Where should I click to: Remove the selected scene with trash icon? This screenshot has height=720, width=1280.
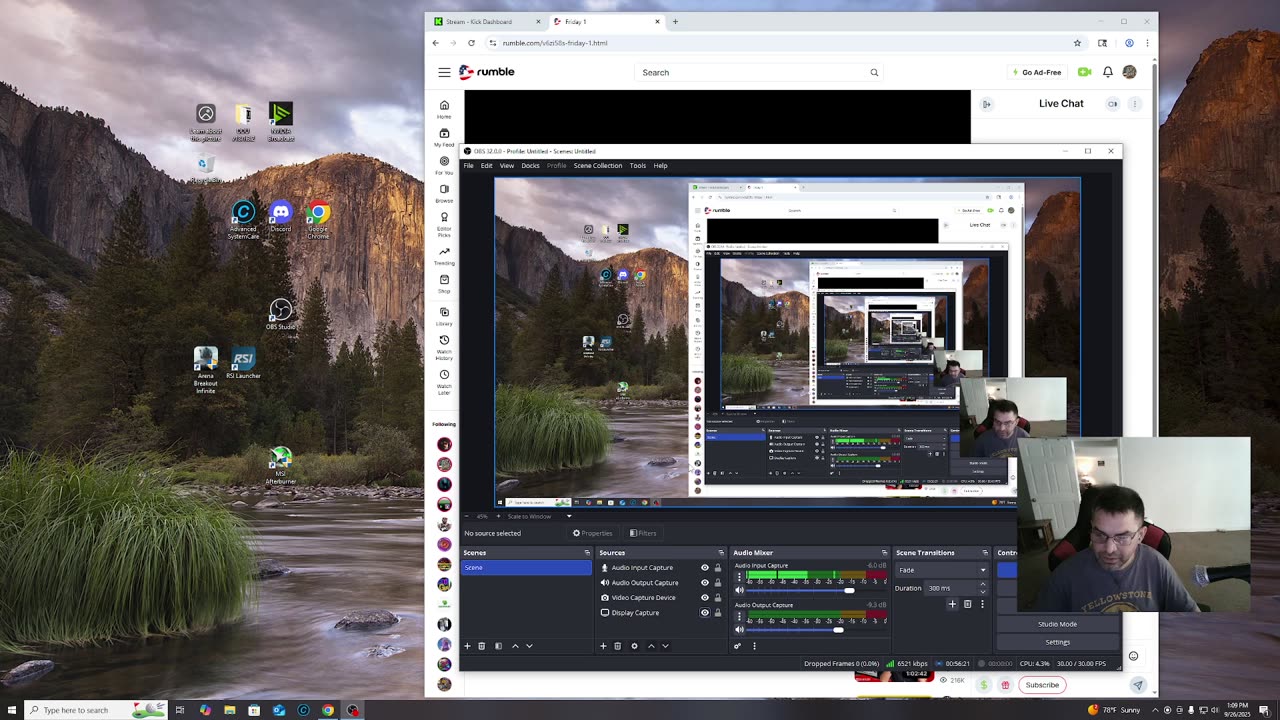coord(481,646)
